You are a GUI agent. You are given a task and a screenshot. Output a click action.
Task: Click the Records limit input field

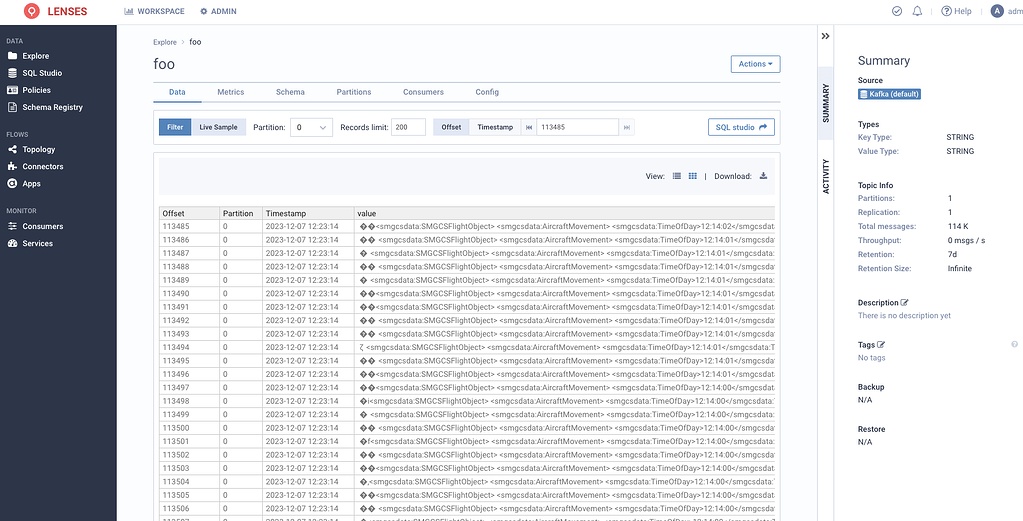[x=409, y=127]
